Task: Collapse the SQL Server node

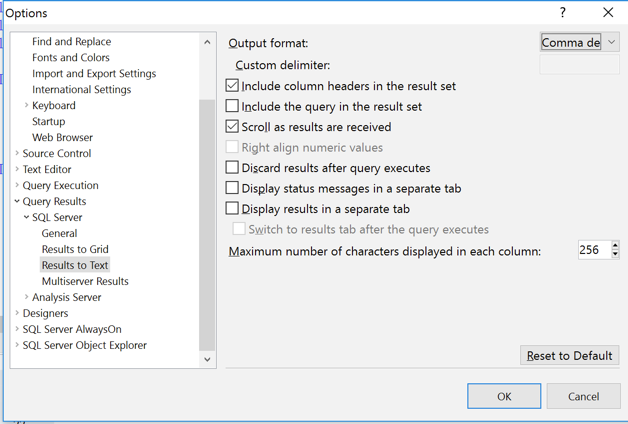Action: (x=26, y=217)
